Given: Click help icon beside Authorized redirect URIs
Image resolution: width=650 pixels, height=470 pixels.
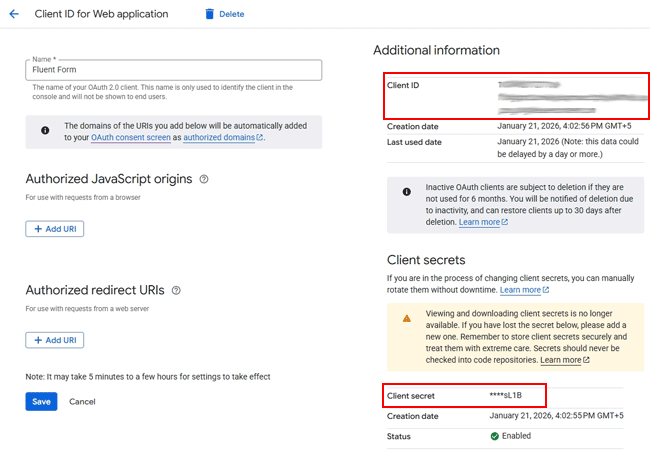Looking at the screenshot, I should click(x=176, y=290).
